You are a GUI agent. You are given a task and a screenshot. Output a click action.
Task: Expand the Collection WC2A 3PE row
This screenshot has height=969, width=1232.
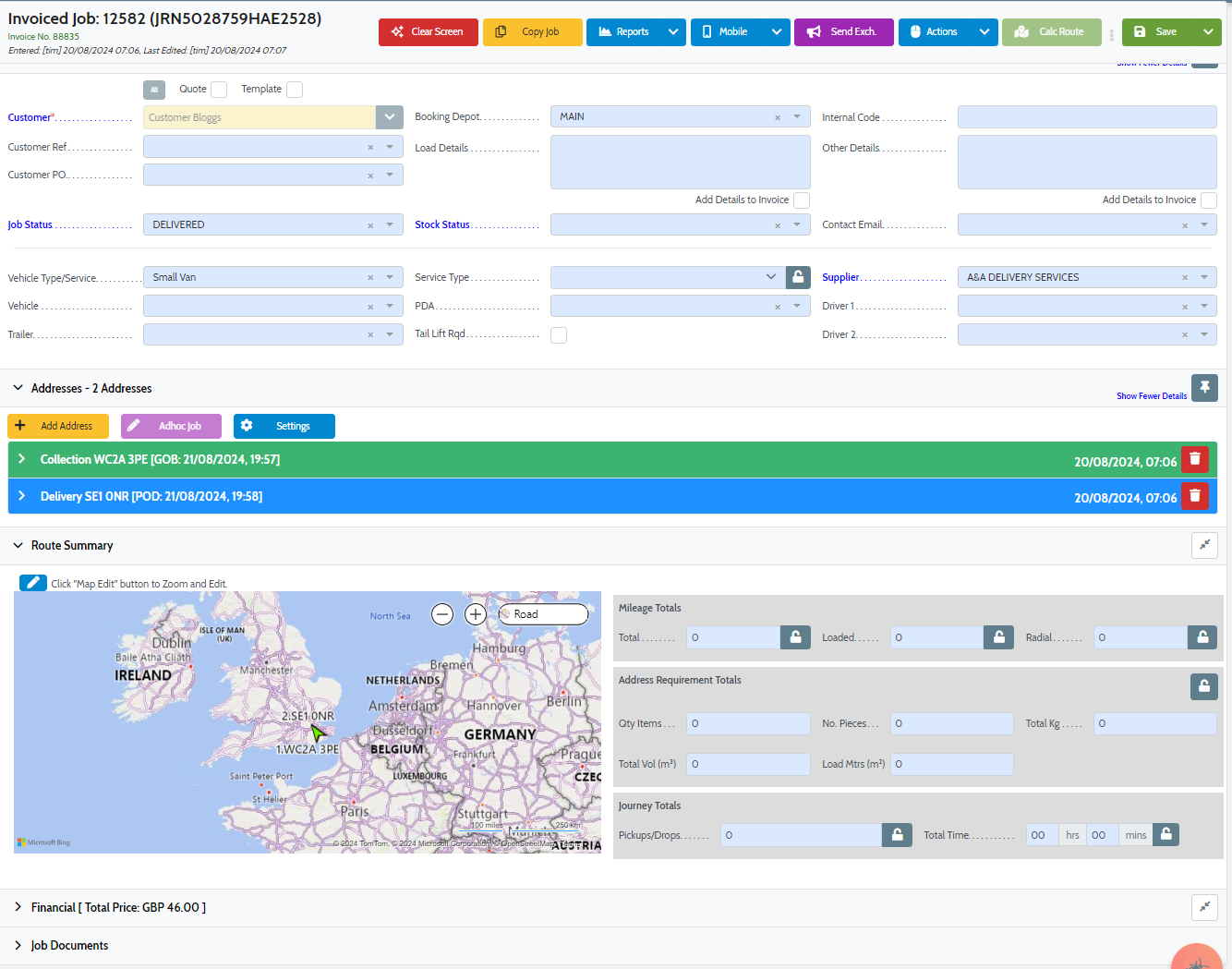tap(22, 459)
